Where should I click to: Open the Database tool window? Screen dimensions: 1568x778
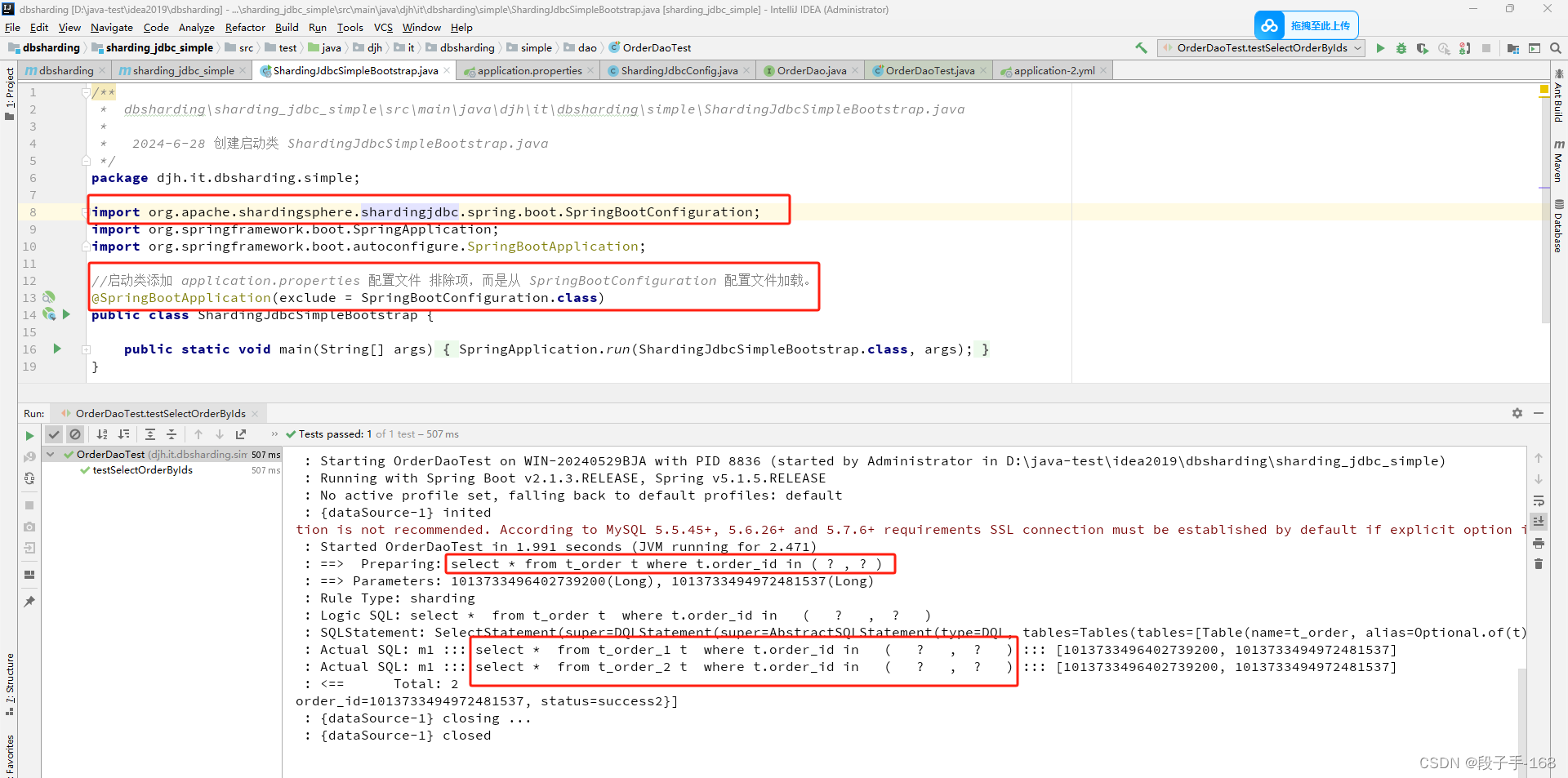pyautogui.click(x=1558, y=226)
